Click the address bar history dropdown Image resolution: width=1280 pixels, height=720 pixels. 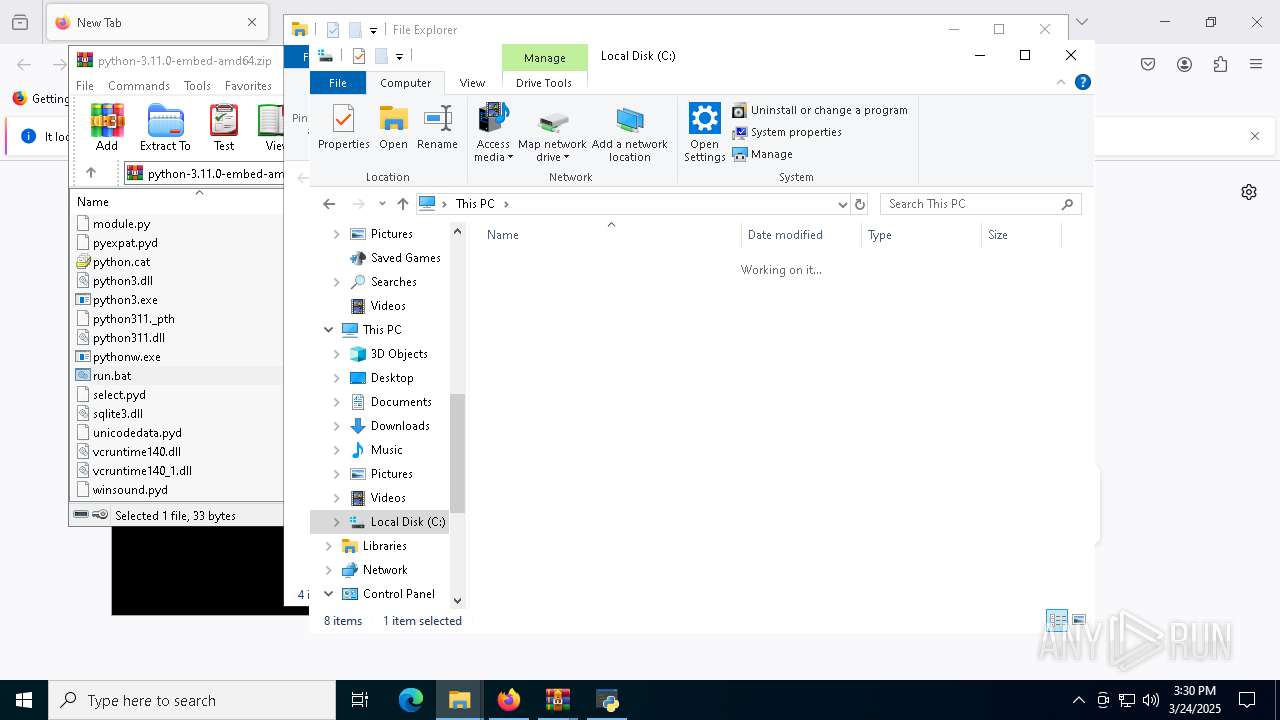(842, 204)
